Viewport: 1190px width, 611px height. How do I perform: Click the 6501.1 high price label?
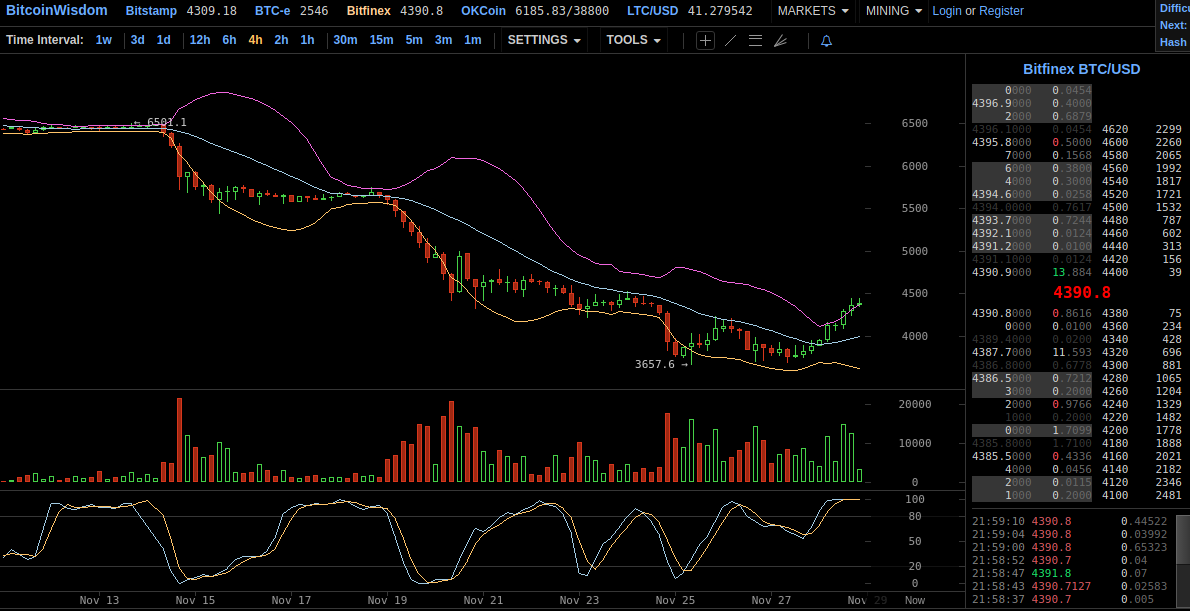tap(159, 122)
